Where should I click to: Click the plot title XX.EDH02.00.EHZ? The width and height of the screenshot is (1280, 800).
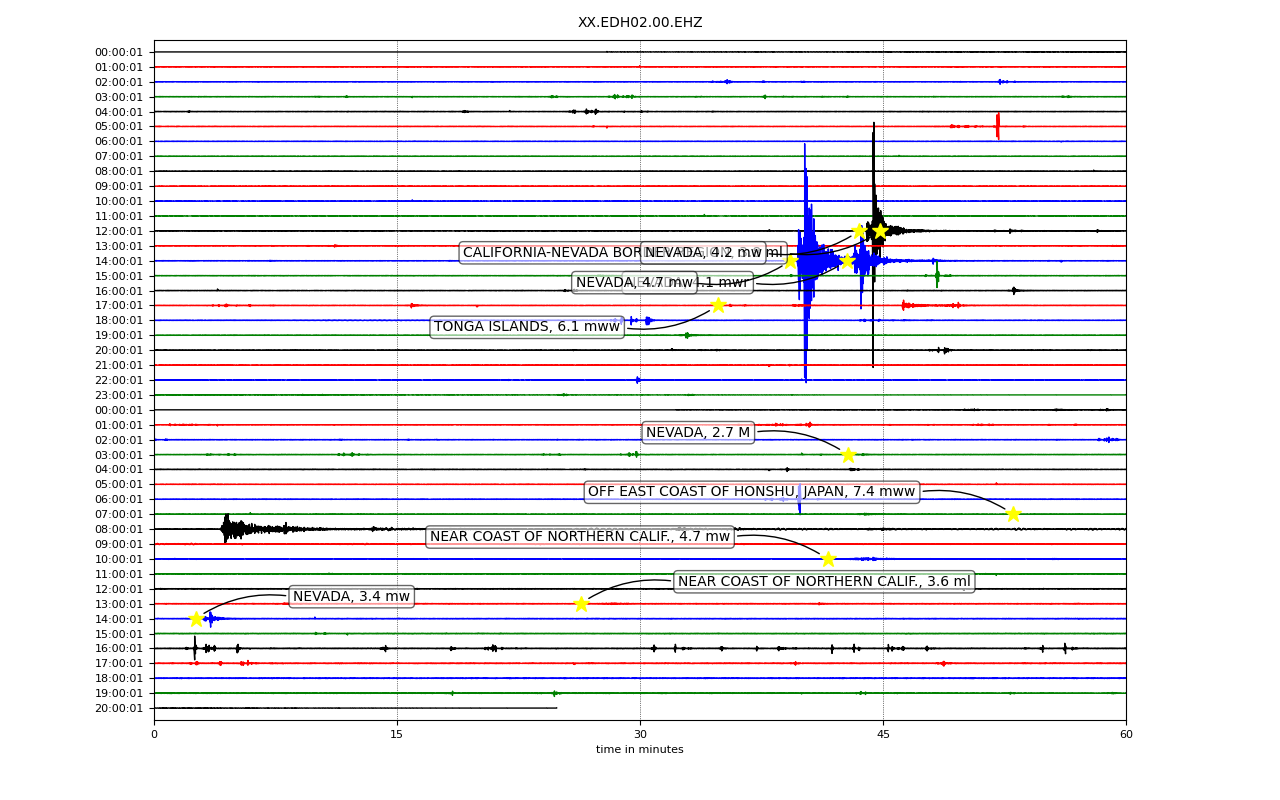[x=640, y=23]
